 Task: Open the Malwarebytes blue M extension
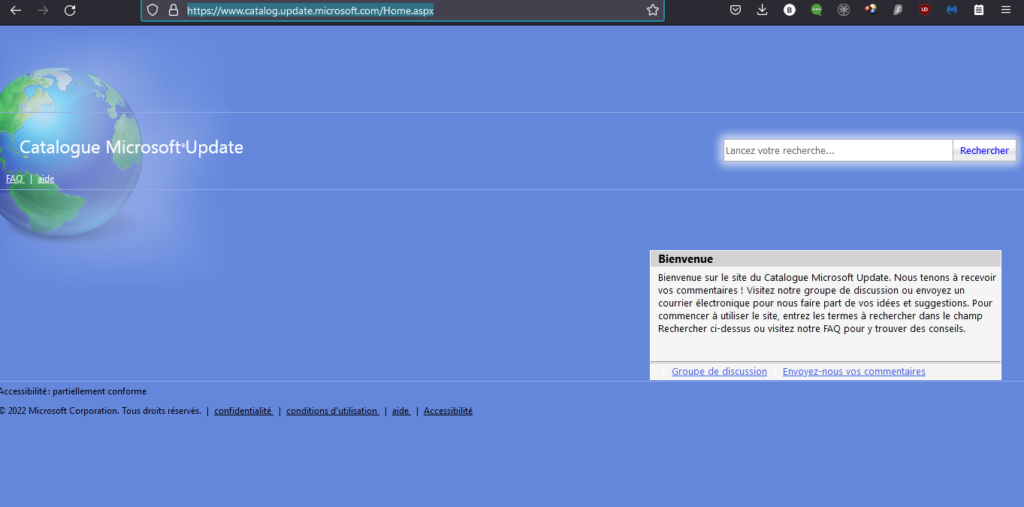[952, 10]
